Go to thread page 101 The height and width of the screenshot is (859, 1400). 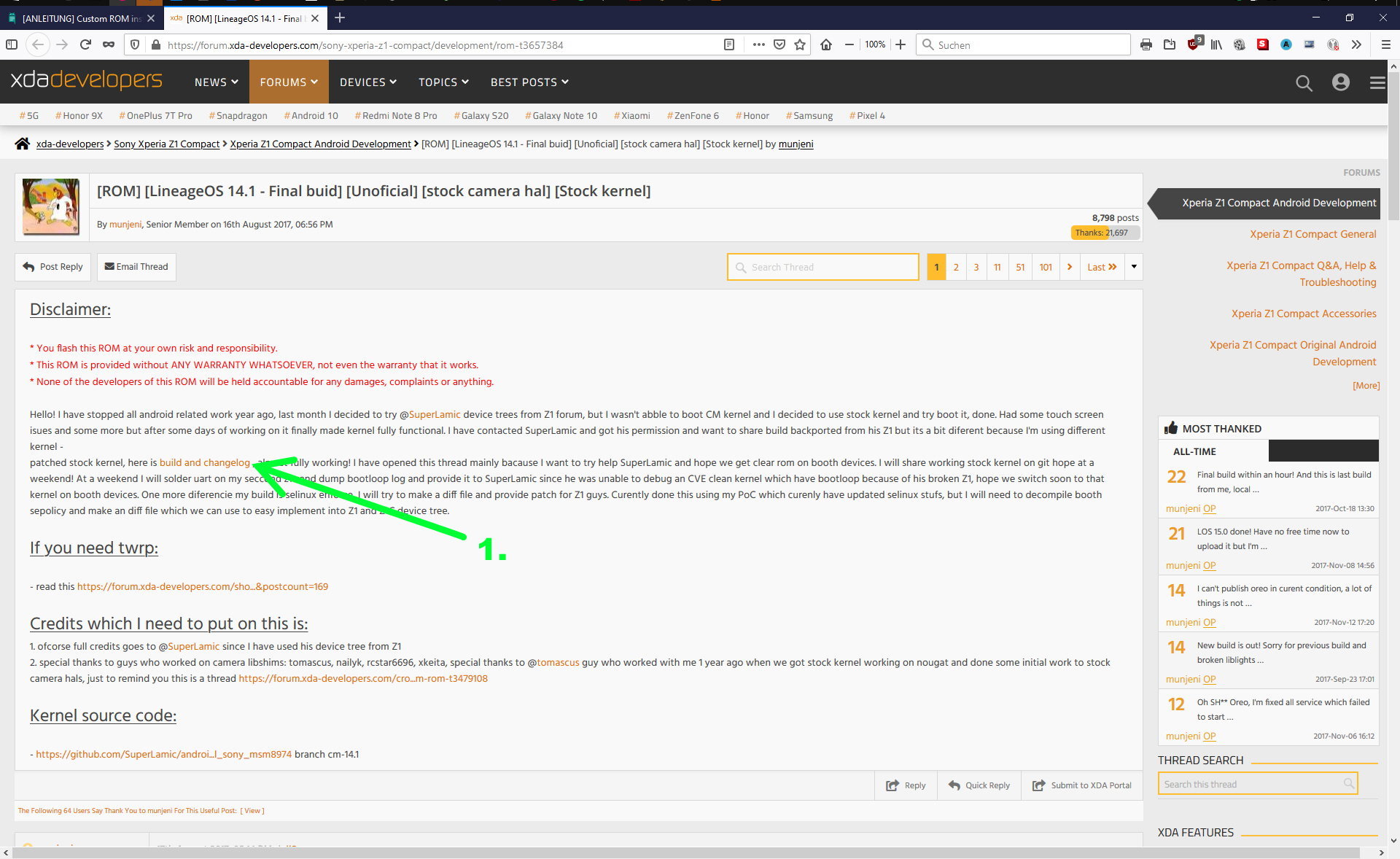pos(1046,267)
